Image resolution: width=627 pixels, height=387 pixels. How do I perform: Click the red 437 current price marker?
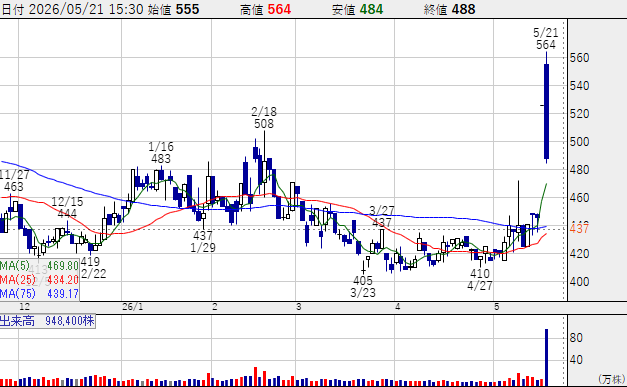pyautogui.click(x=579, y=229)
